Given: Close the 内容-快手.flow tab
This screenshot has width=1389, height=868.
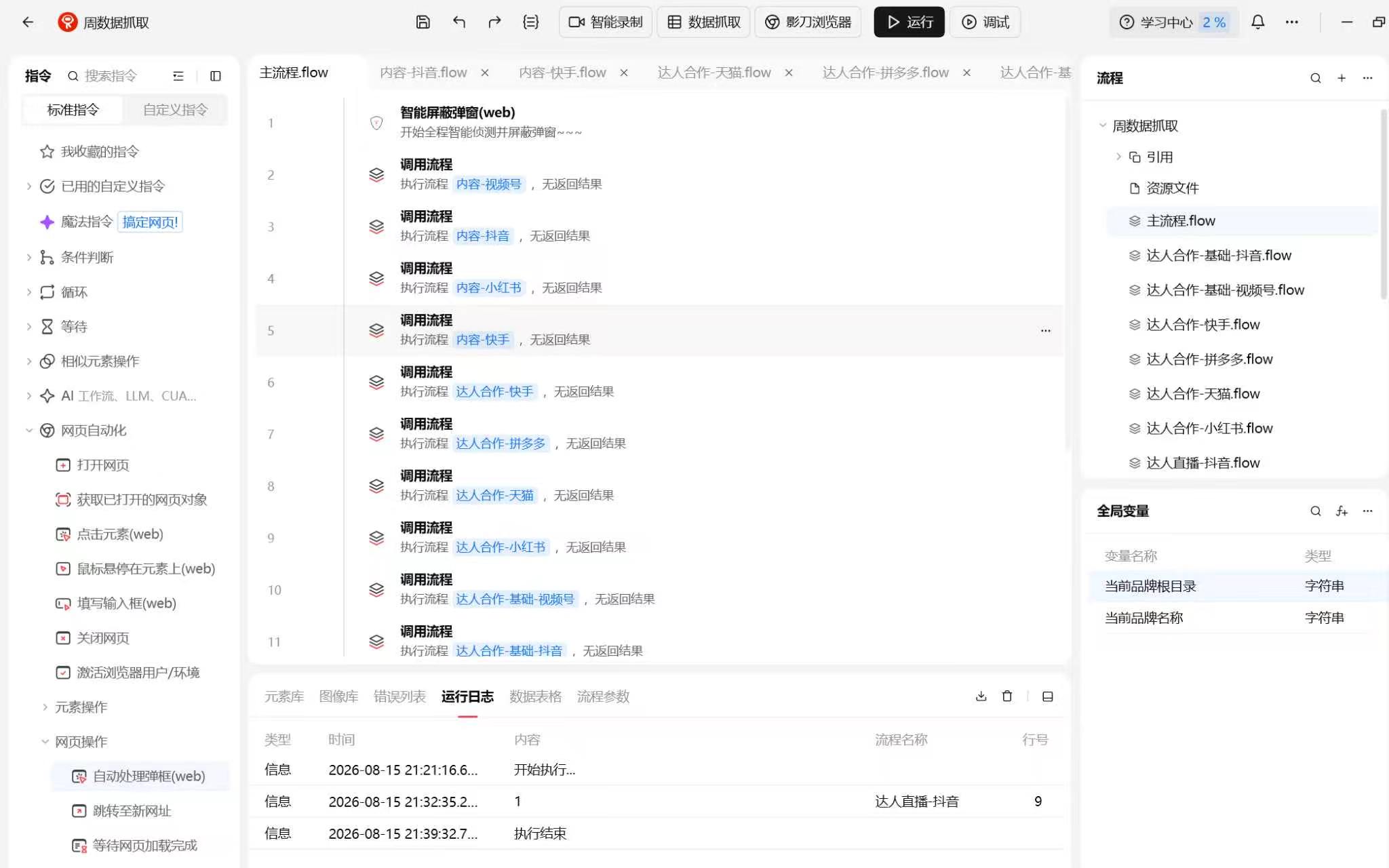Looking at the screenshot, I should (x=624, y=73).
